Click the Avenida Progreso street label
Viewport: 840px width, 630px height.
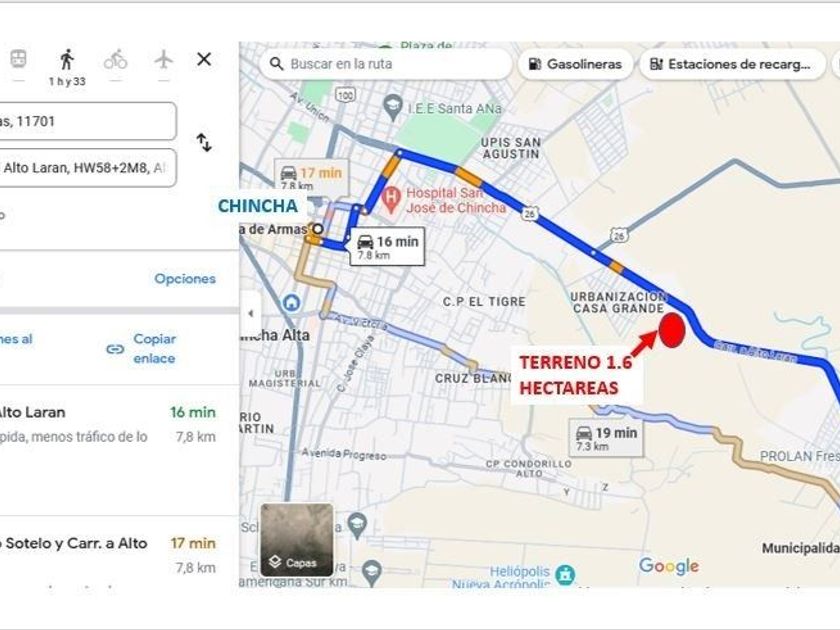pos(343,454)
